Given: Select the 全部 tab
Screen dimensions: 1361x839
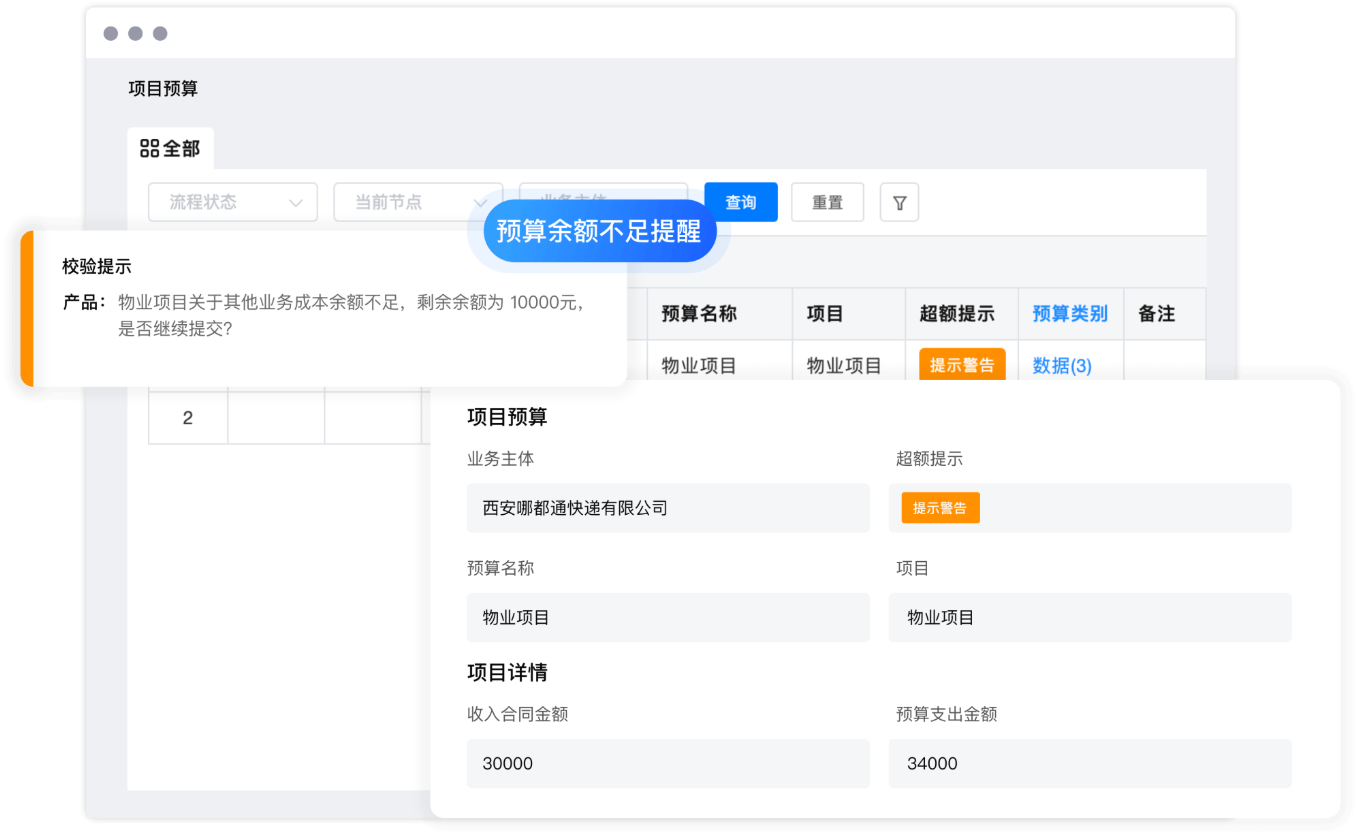Looking at the screenshot, I should [171, 149].
